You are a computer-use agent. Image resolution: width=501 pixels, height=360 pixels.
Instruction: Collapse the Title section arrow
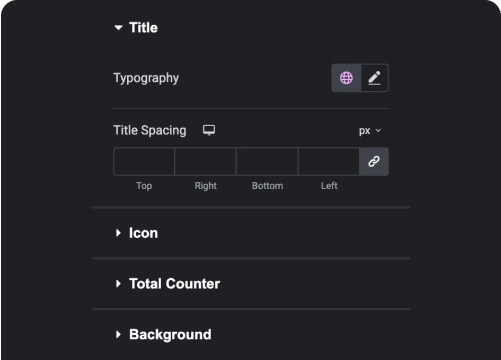click(118, 28)
